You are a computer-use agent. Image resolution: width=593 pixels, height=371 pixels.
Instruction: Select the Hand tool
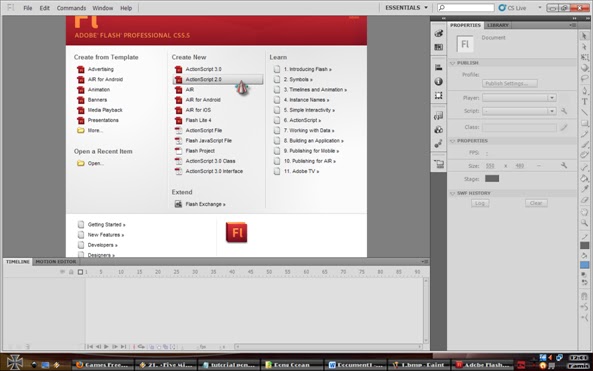coord(584,212)
